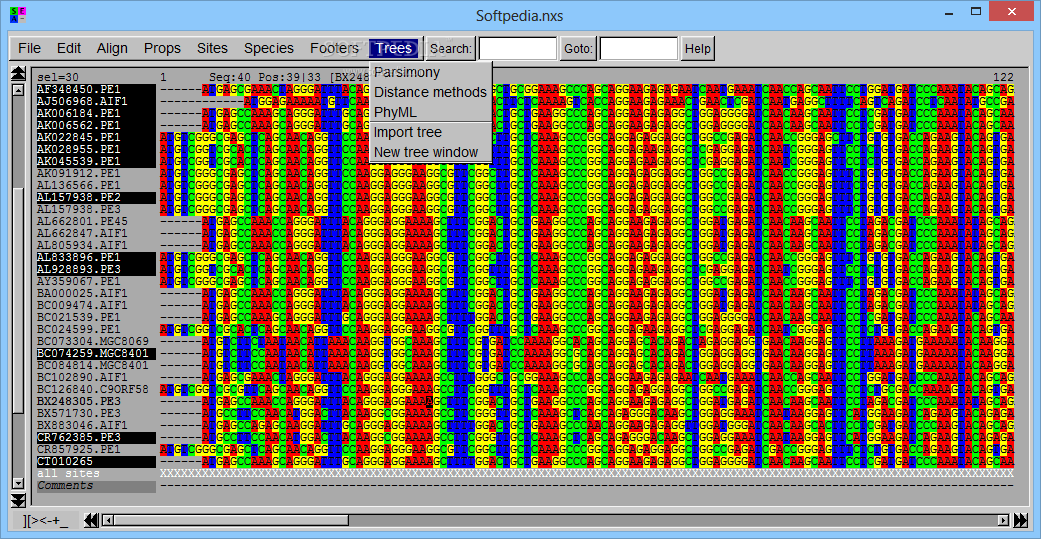
Task: Select sequence AL662847.AIF1
Action: tap(96, 233)
